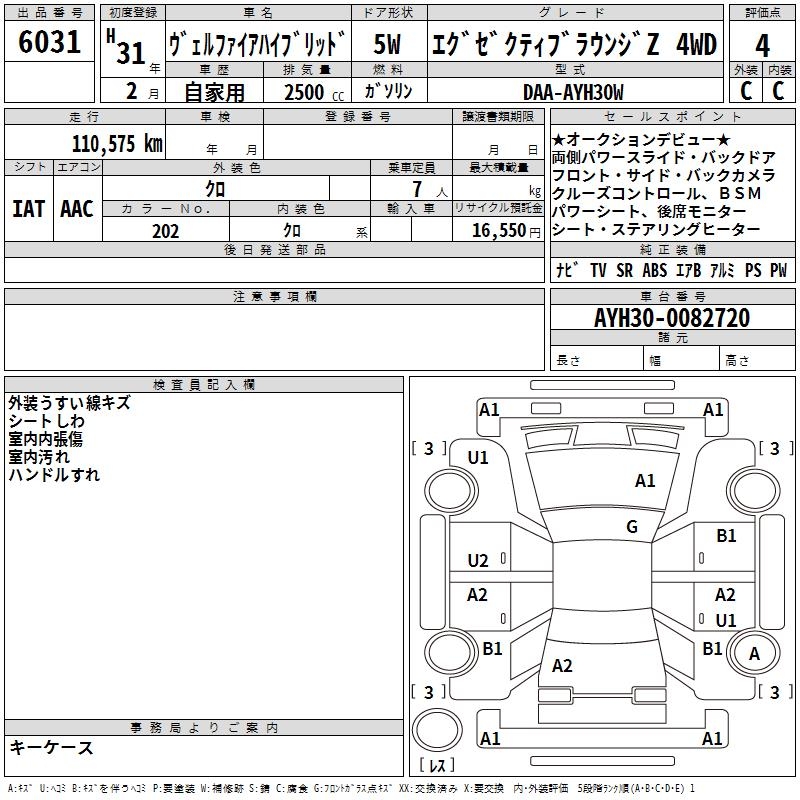Select inspector note ハンドルすれ
Viewport: 800px width, 800px height.
tap(54, 474)
